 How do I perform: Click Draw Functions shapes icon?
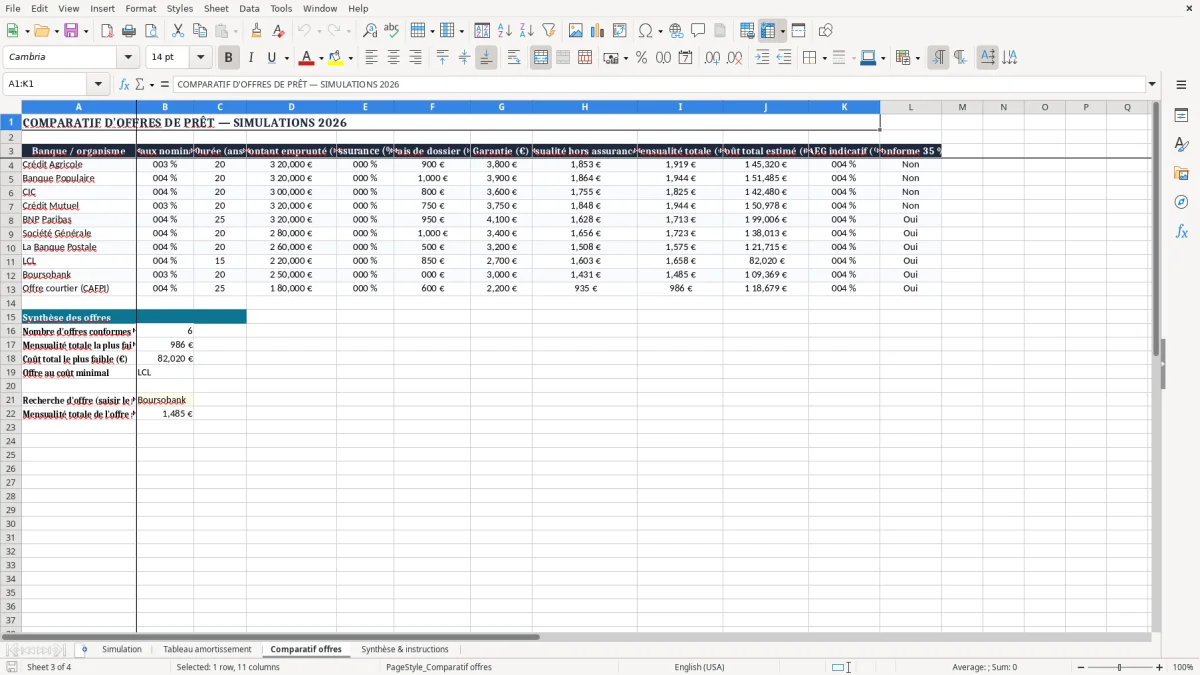826,31
